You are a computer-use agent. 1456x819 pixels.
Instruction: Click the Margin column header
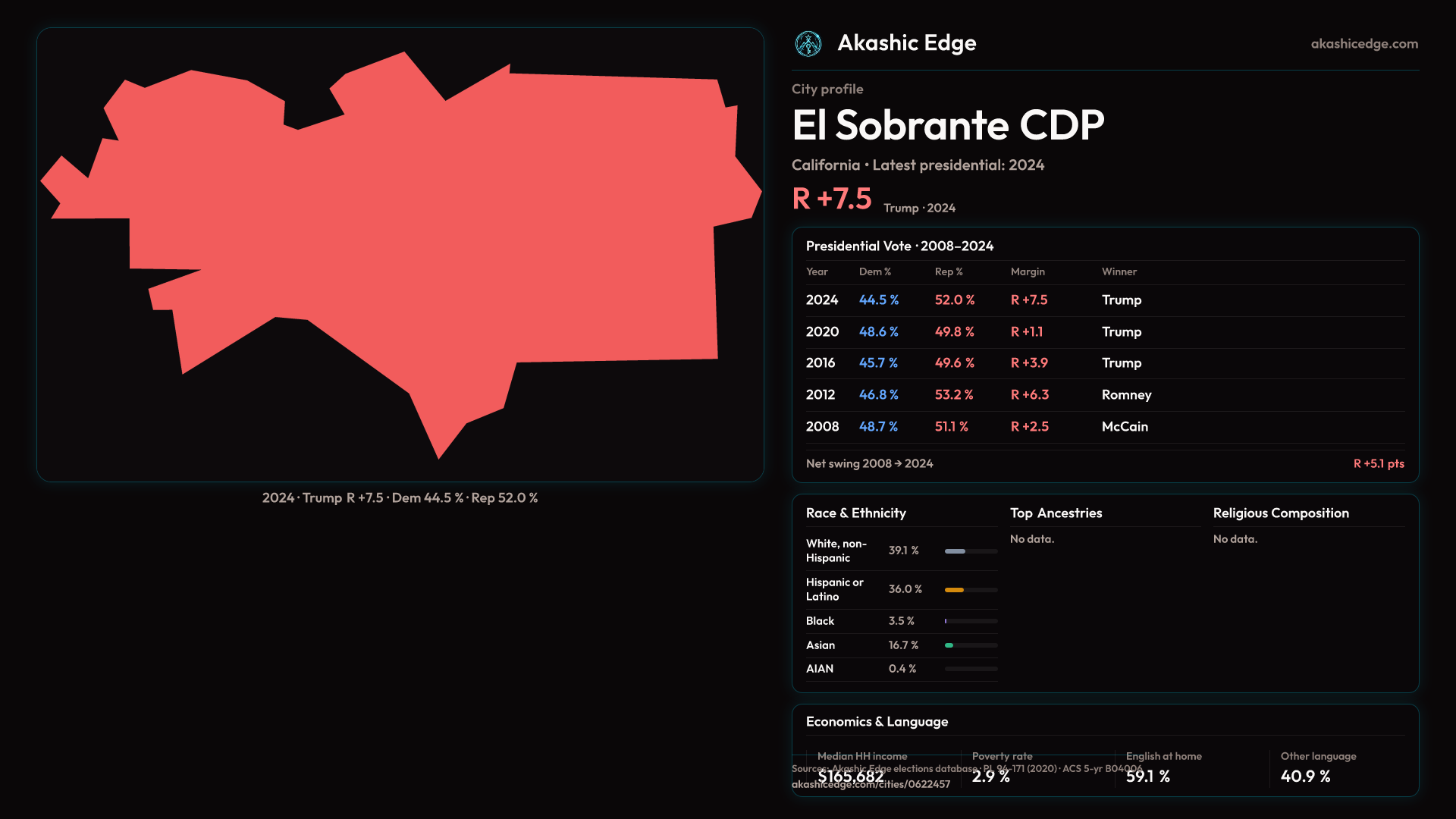1027,271
